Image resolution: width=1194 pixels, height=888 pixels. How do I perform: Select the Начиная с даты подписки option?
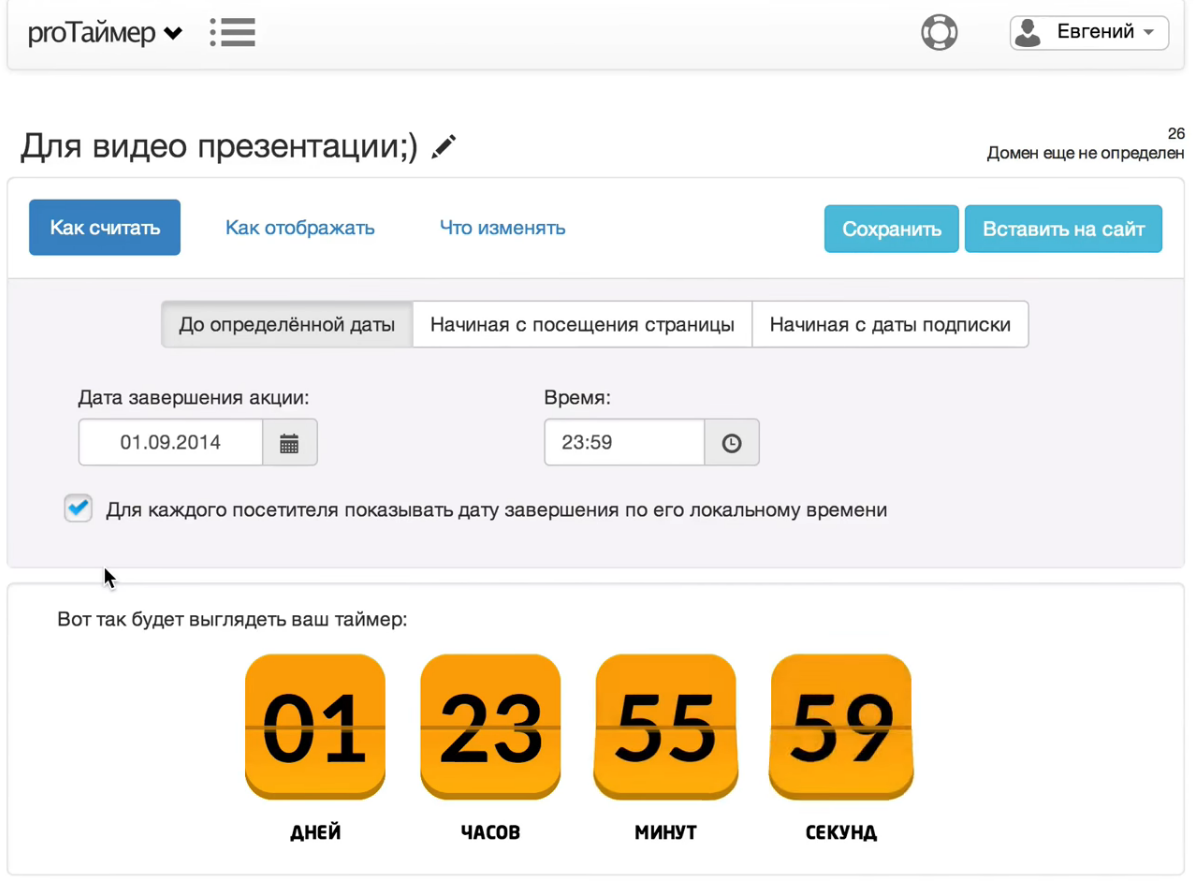pyautogui.click(x=890, y=324)
